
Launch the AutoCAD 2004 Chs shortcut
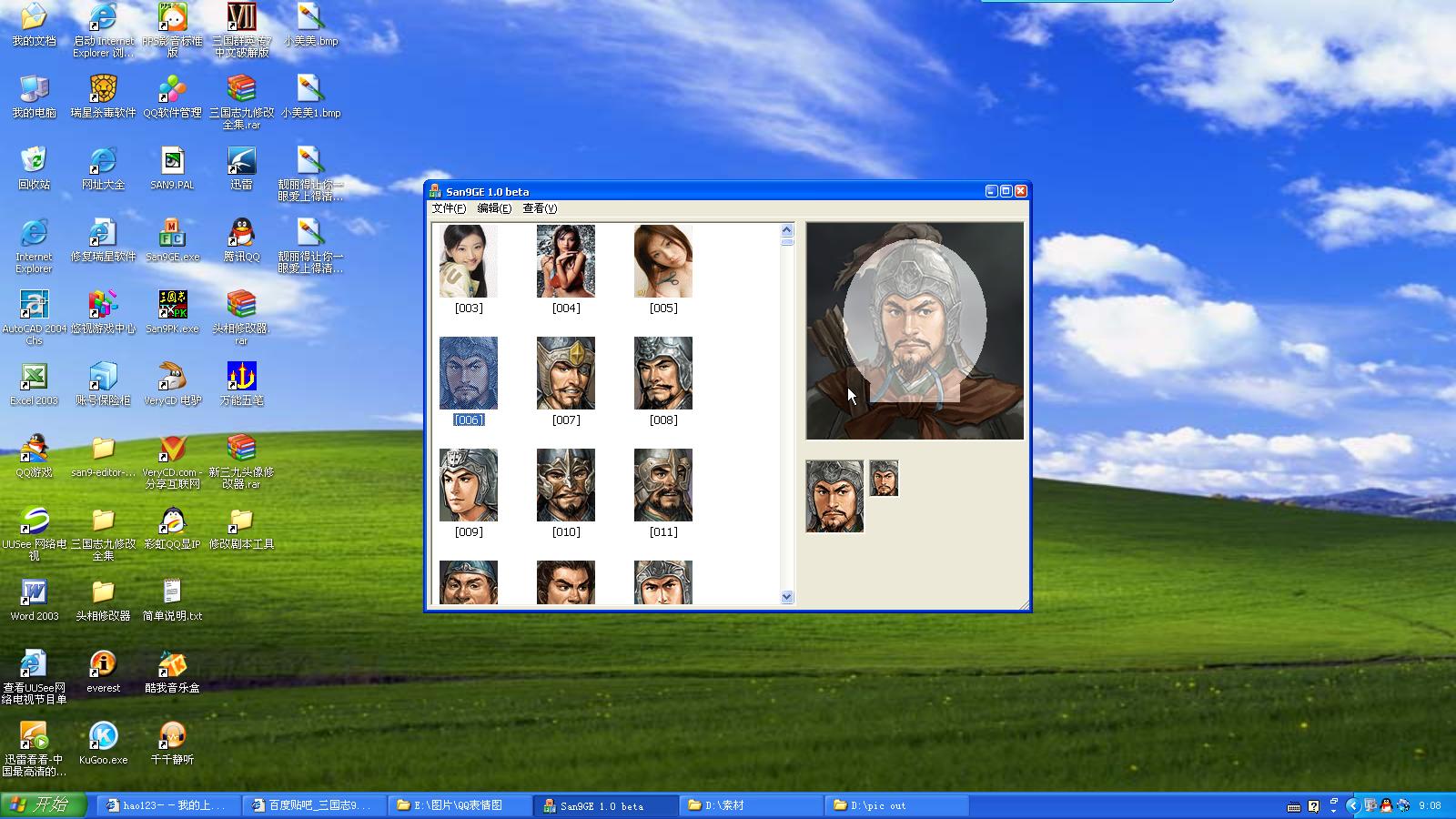tap(34, 306)
